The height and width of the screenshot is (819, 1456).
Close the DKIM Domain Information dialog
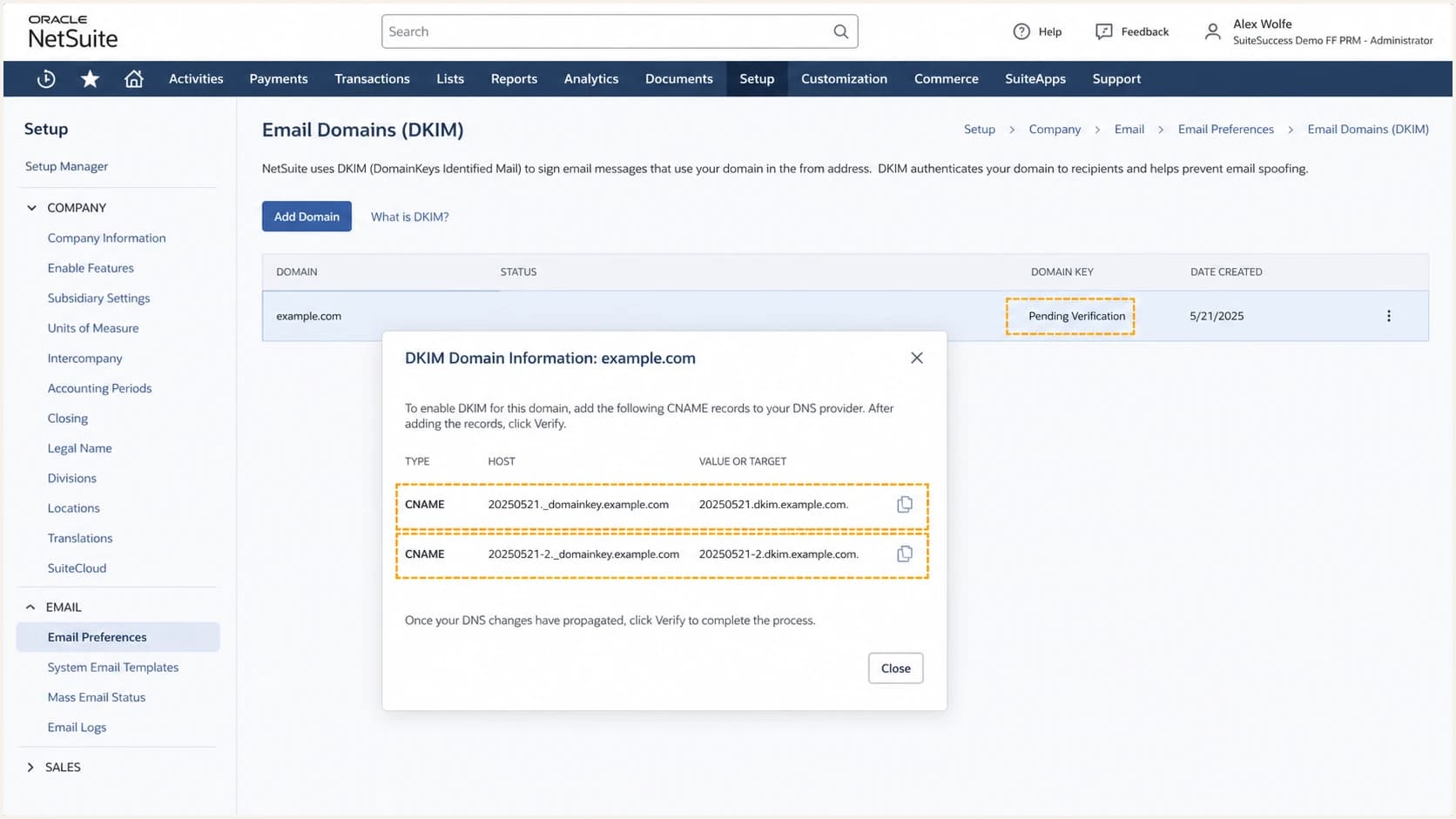click(x=917, y=358)
